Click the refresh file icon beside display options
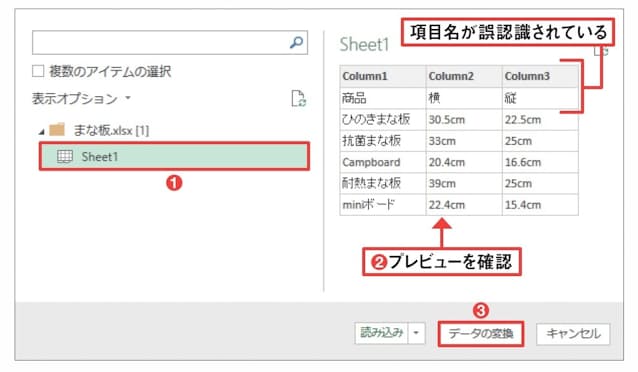The height and width of the screenshot is (372, 638). coord(298,98)
